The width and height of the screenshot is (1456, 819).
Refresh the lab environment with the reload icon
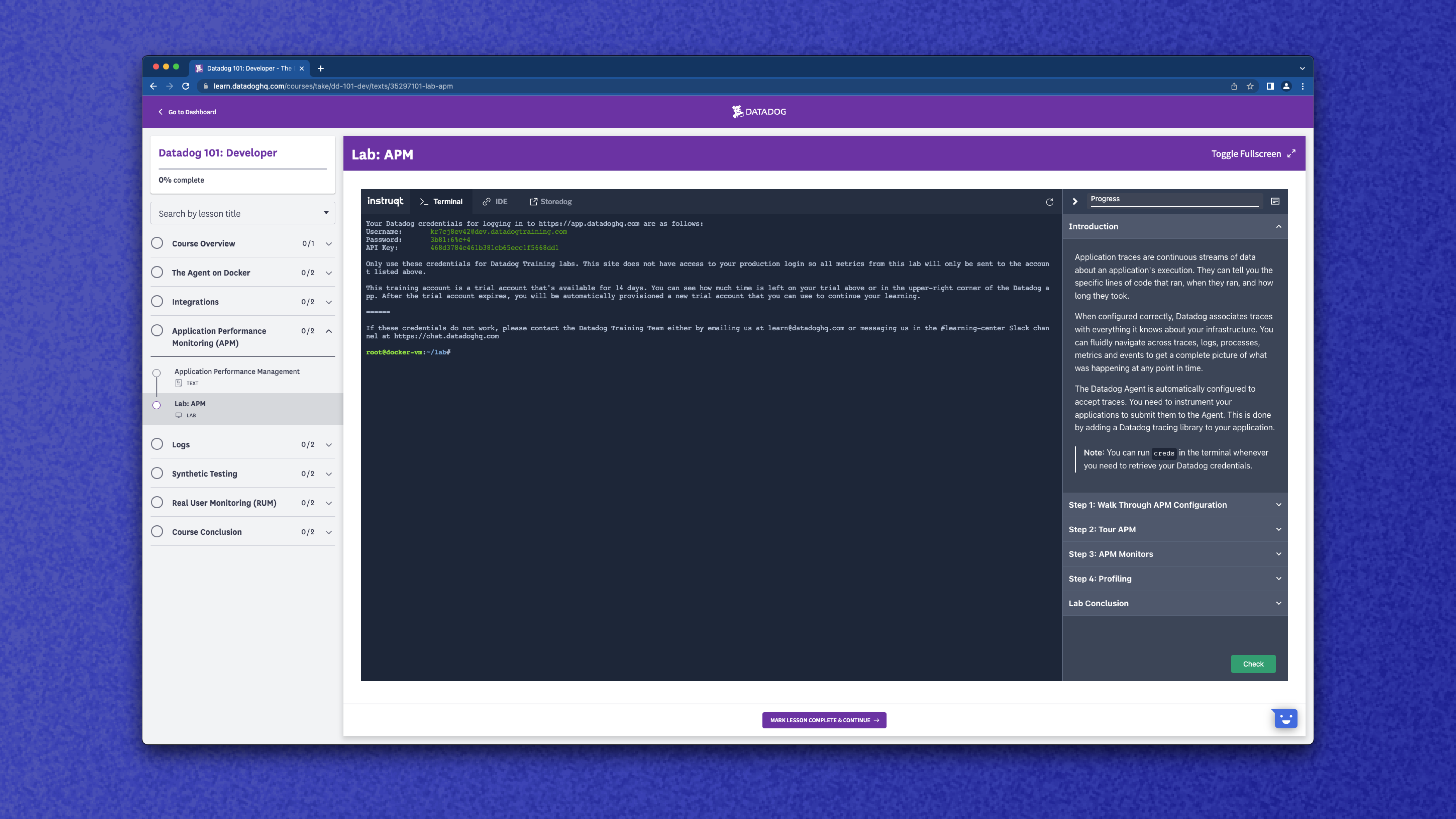1050,202
